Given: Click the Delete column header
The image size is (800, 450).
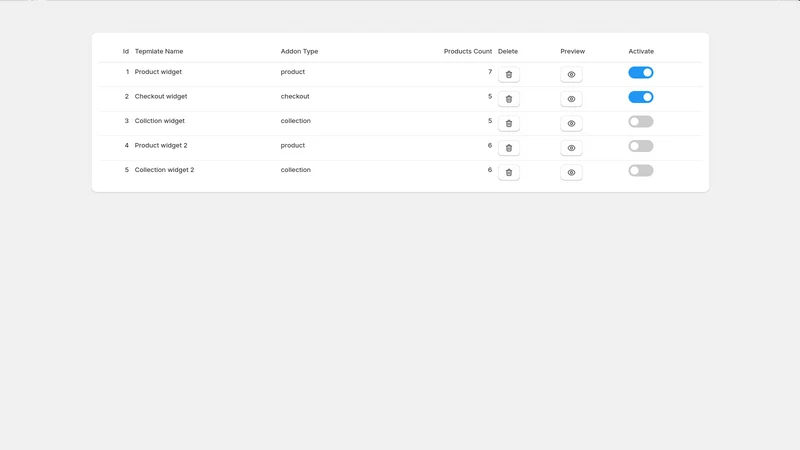Looking at the screenshot, I should pos(508,52).
